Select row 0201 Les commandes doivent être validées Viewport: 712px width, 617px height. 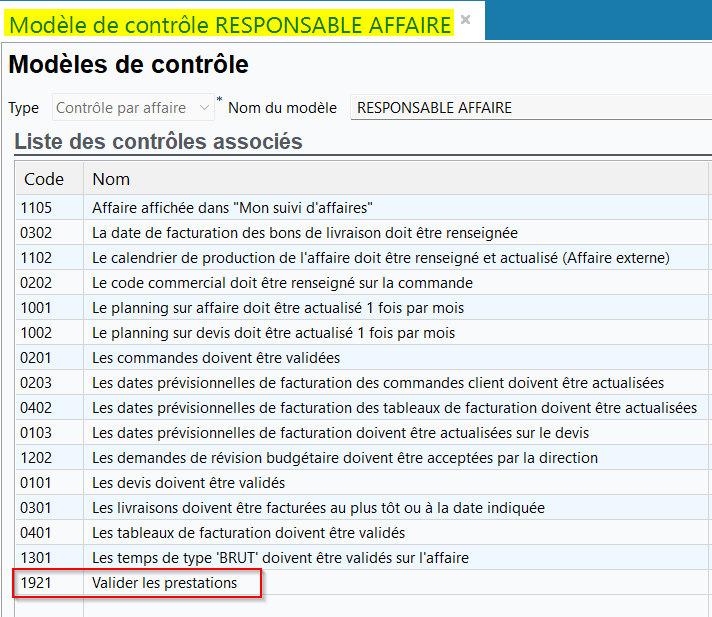(x=362, y=358)
